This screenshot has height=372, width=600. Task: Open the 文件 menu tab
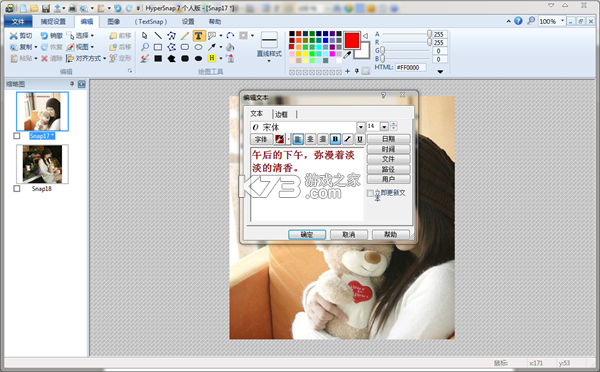click(x=18, y=22)
